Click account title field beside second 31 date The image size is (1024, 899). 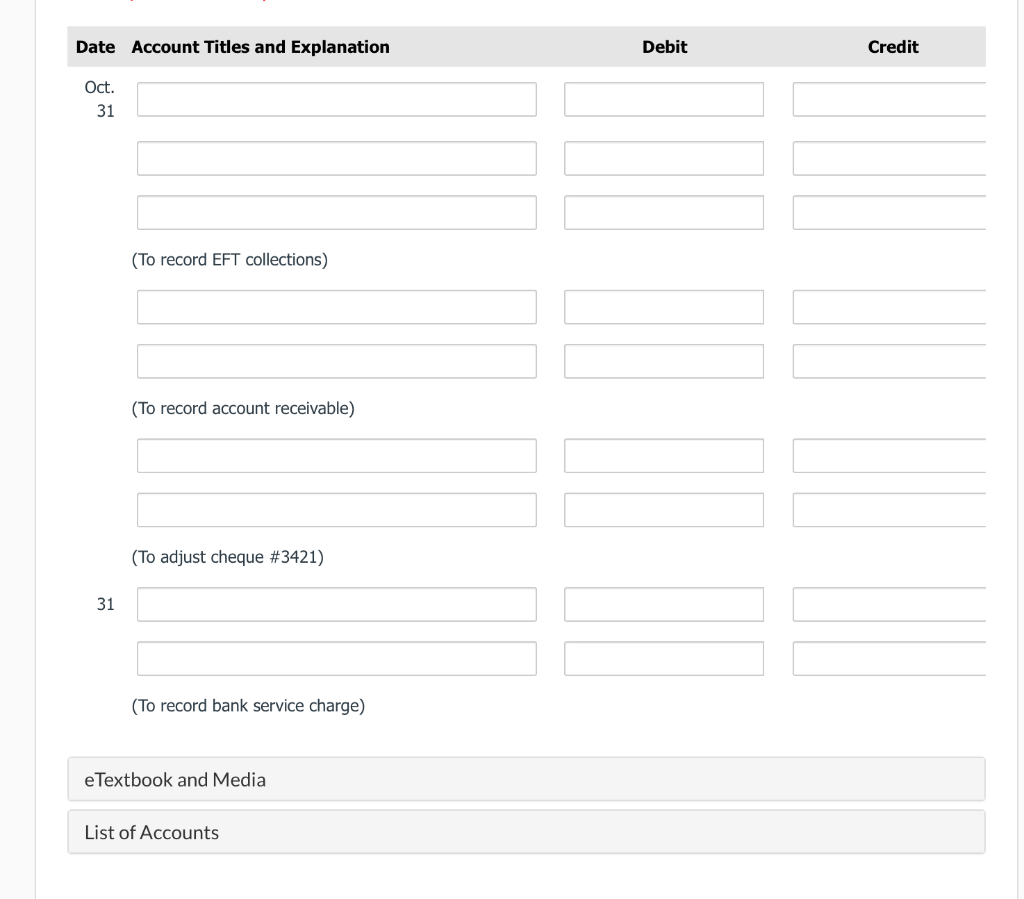coord(337,605)
